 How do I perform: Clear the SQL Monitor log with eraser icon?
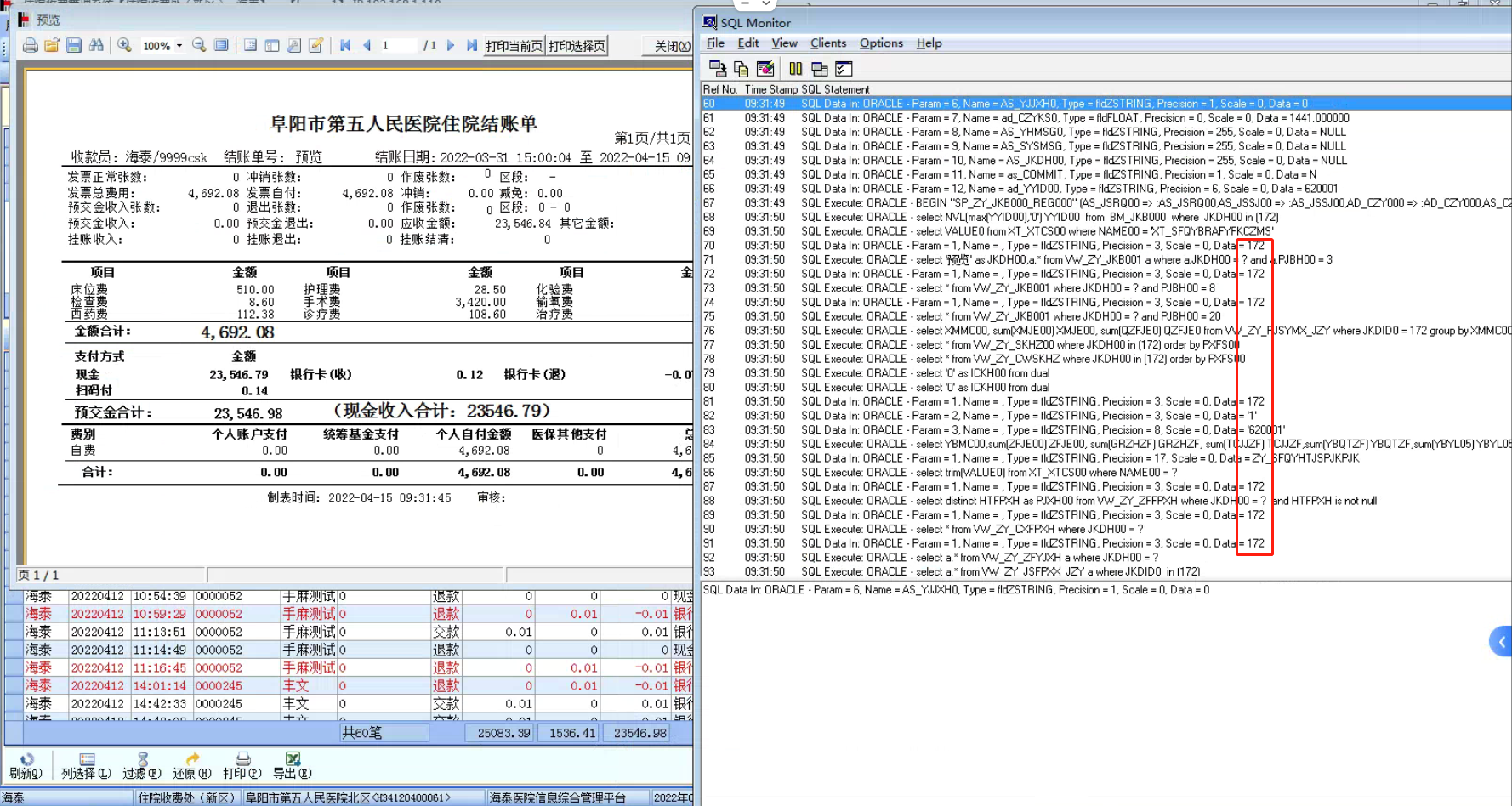pos(765,69)
